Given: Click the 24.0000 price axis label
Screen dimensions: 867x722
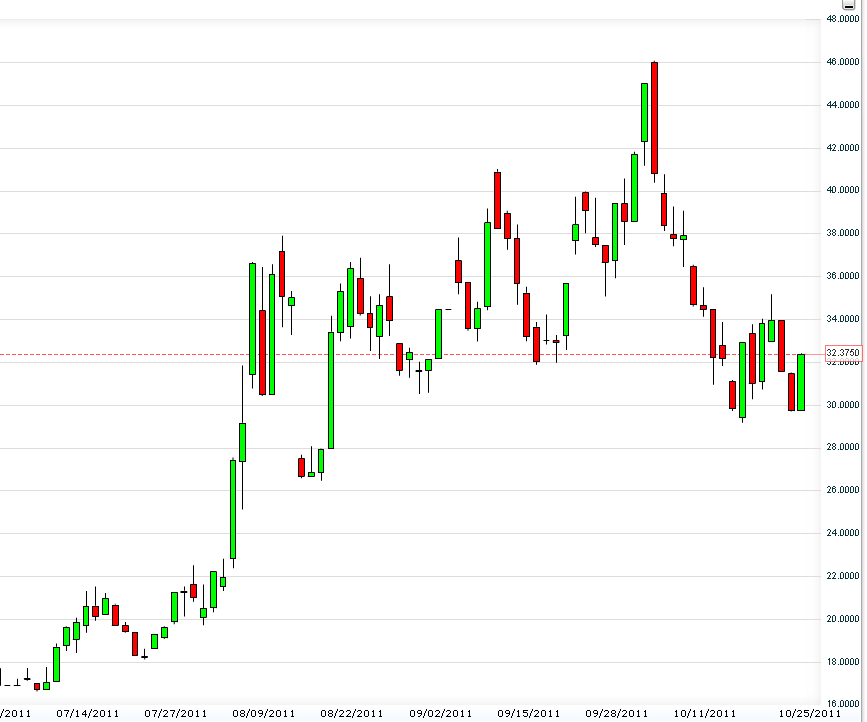Looking at the screenshot, I should [x=843, y=533].
